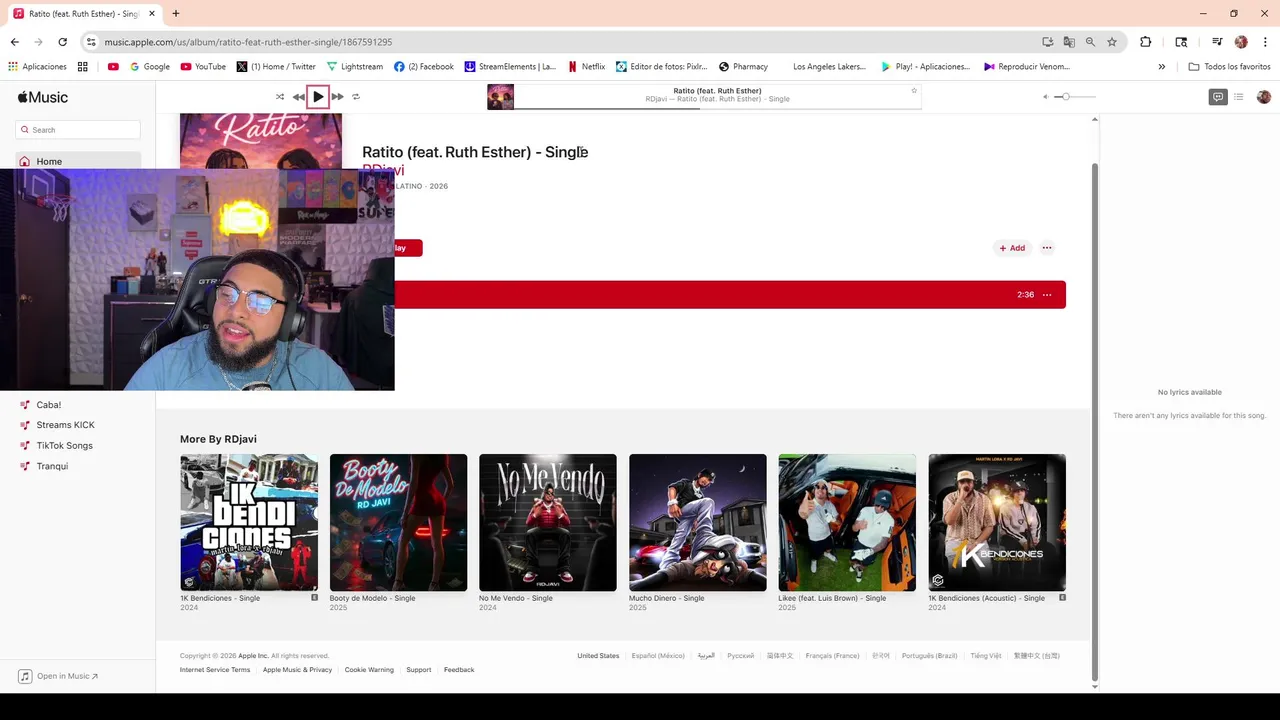Open the Apple Music account avatar
Screen dimensions: 1280x720
1264,97
